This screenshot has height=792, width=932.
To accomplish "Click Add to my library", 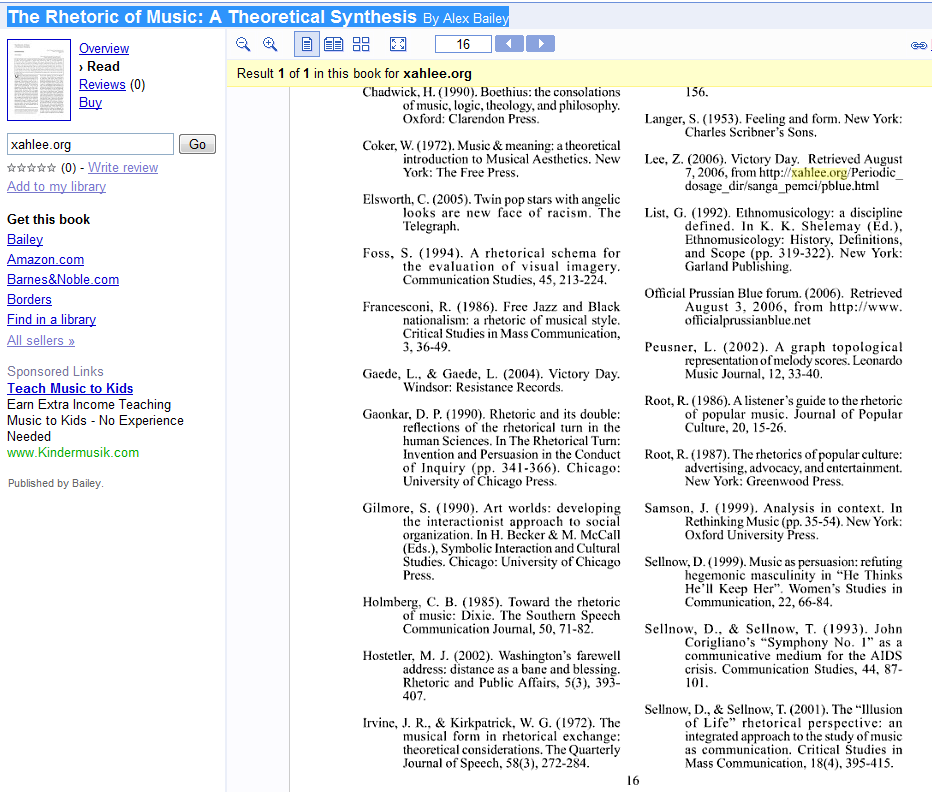I will click(56, 186).
